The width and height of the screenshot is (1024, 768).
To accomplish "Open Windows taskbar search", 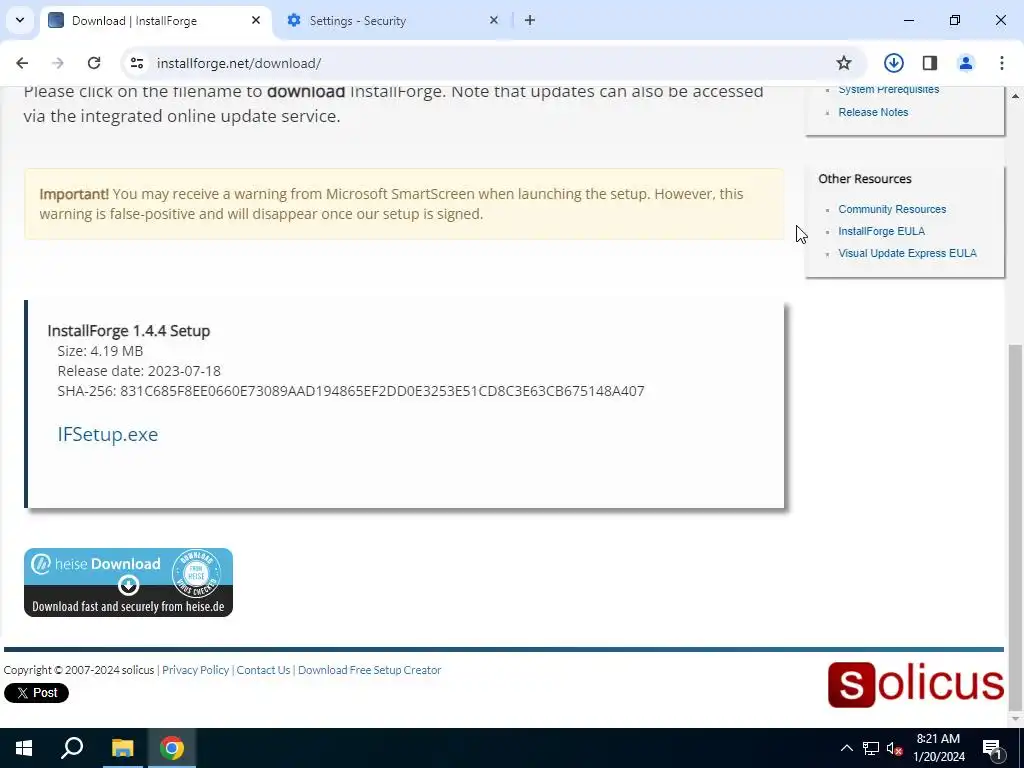I will 72,748.
